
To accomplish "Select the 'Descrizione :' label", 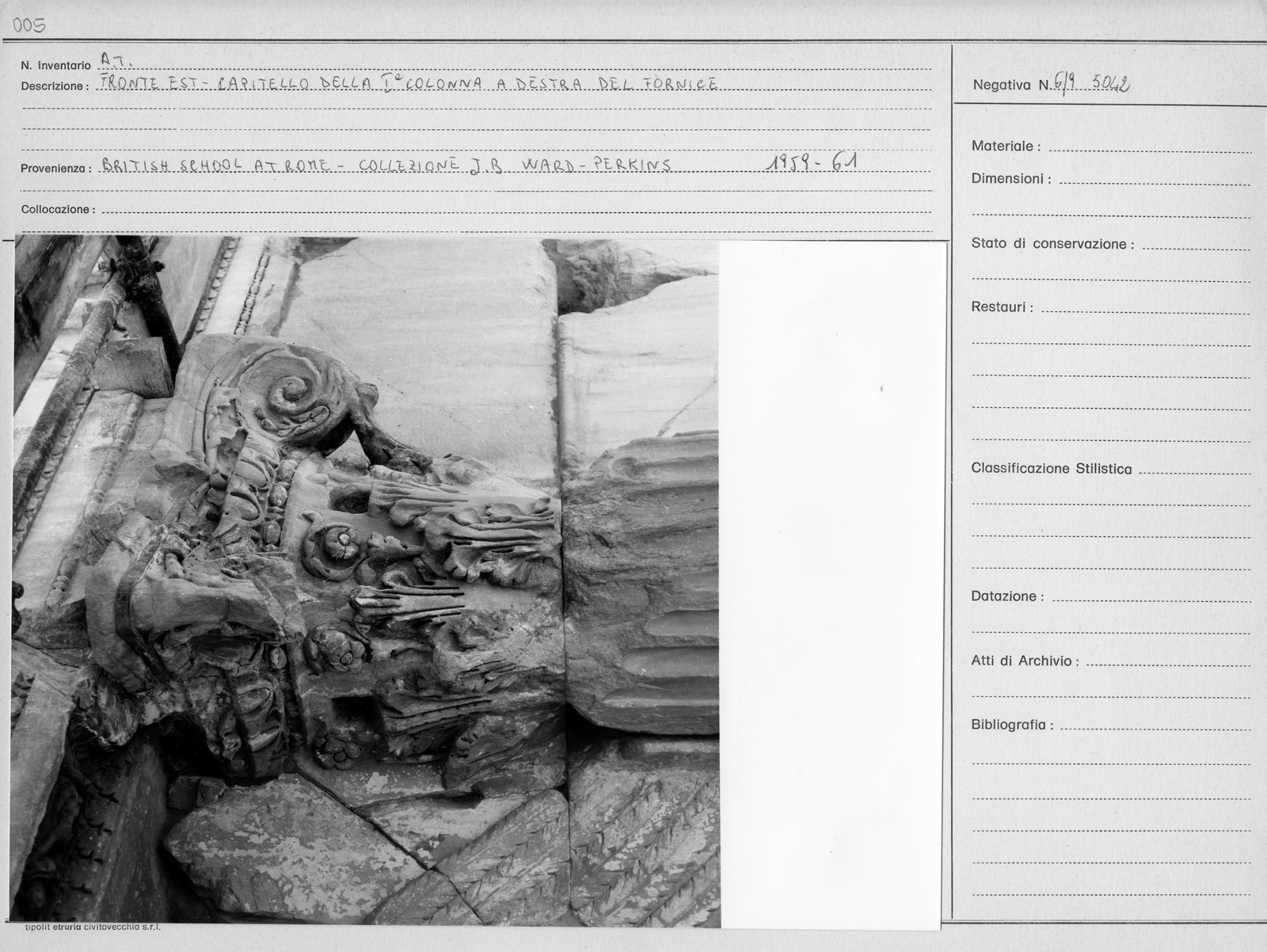I will 53,86.
